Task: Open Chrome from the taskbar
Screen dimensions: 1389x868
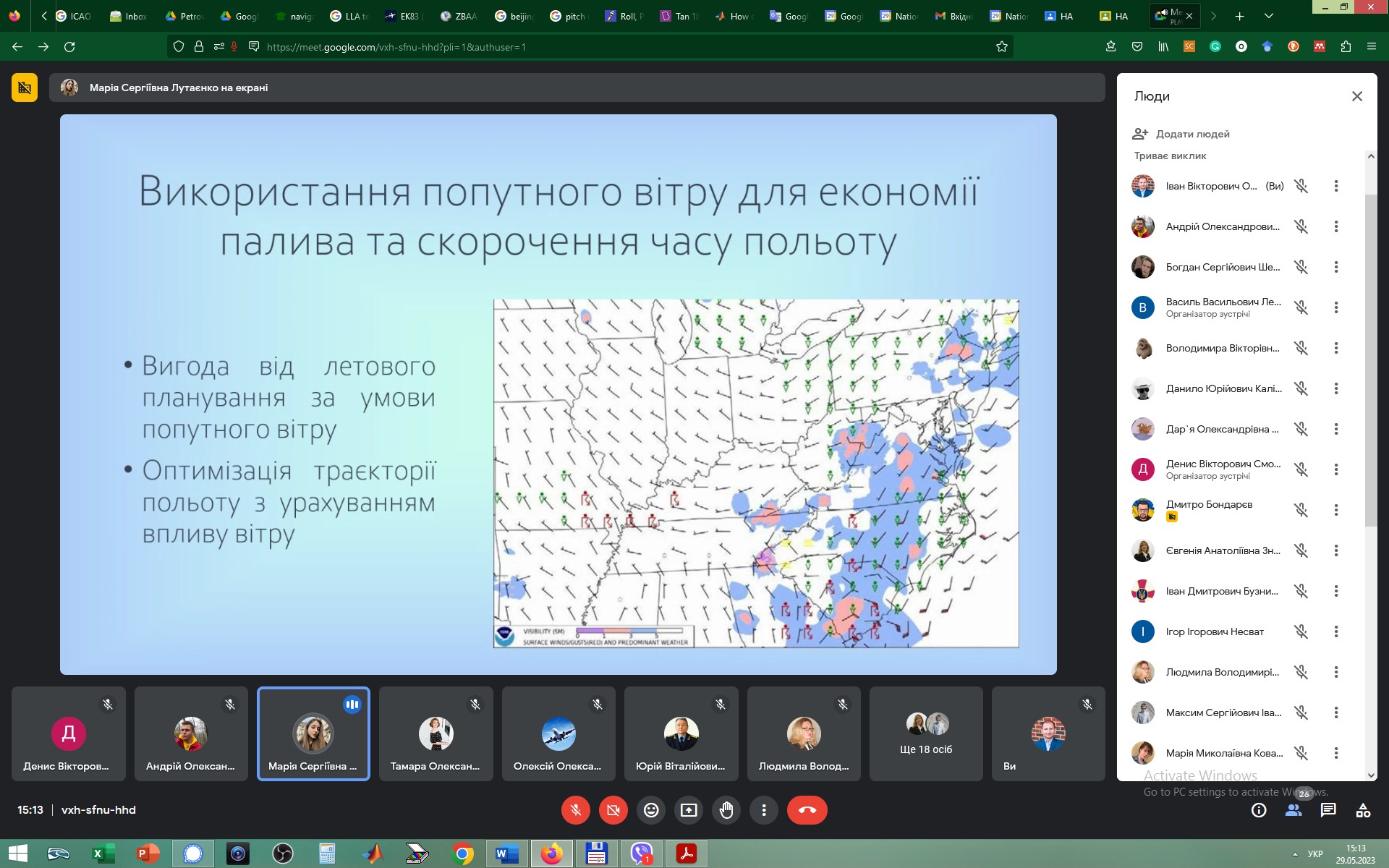Action: click(462, 854)
